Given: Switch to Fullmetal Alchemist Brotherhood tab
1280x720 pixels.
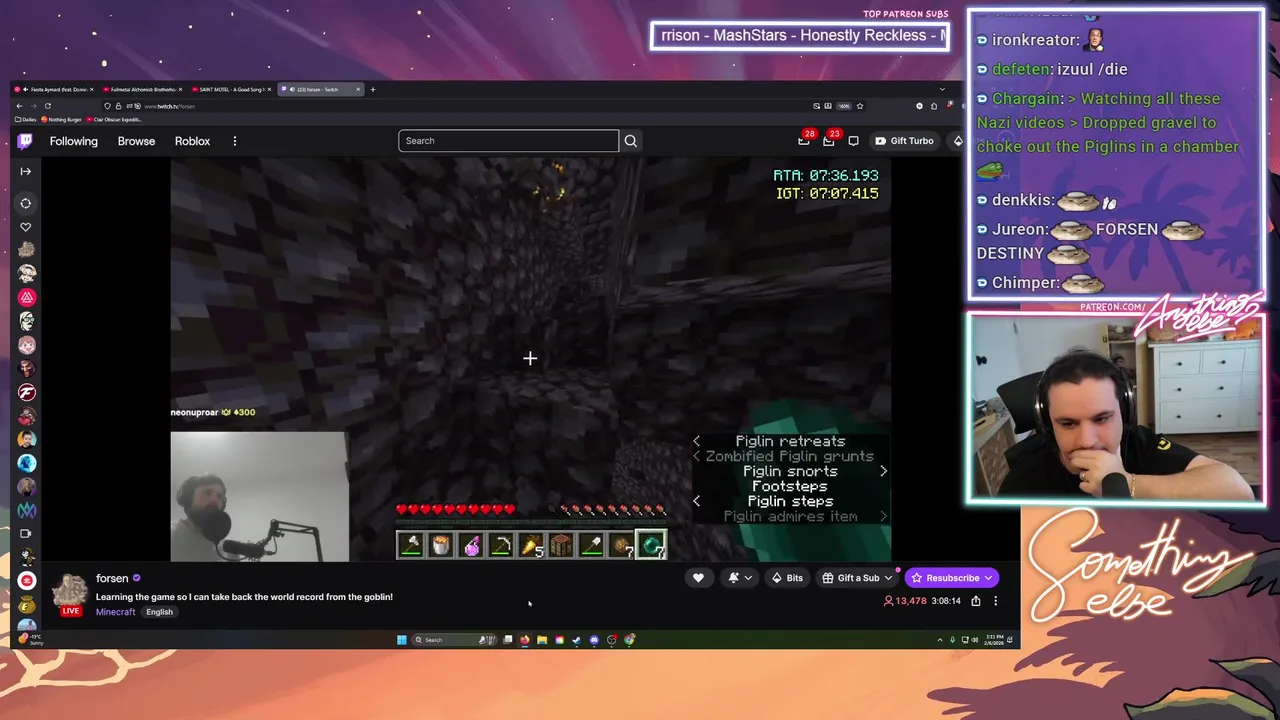Looking at the screenshot, I should 141,89.
